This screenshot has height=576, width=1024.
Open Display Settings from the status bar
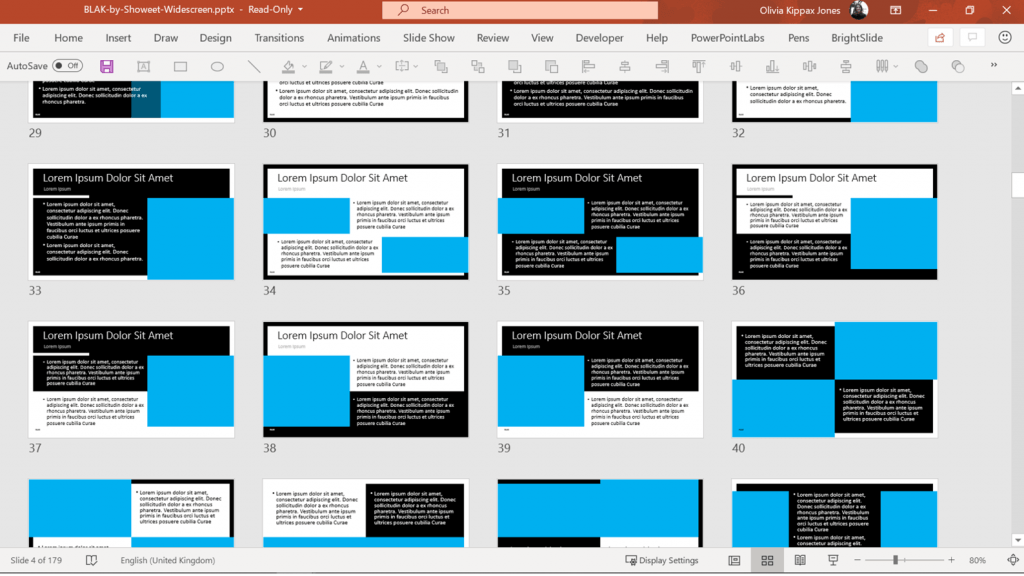(x=661, y=560)
